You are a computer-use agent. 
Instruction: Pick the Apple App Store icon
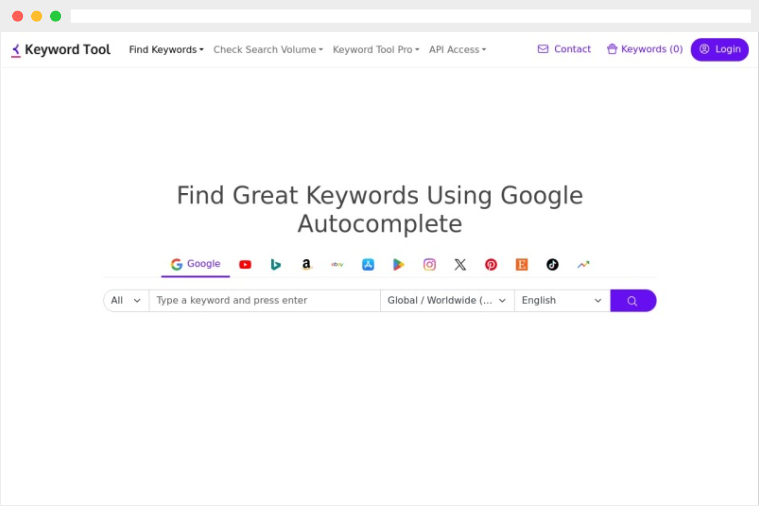pos(368,264)
